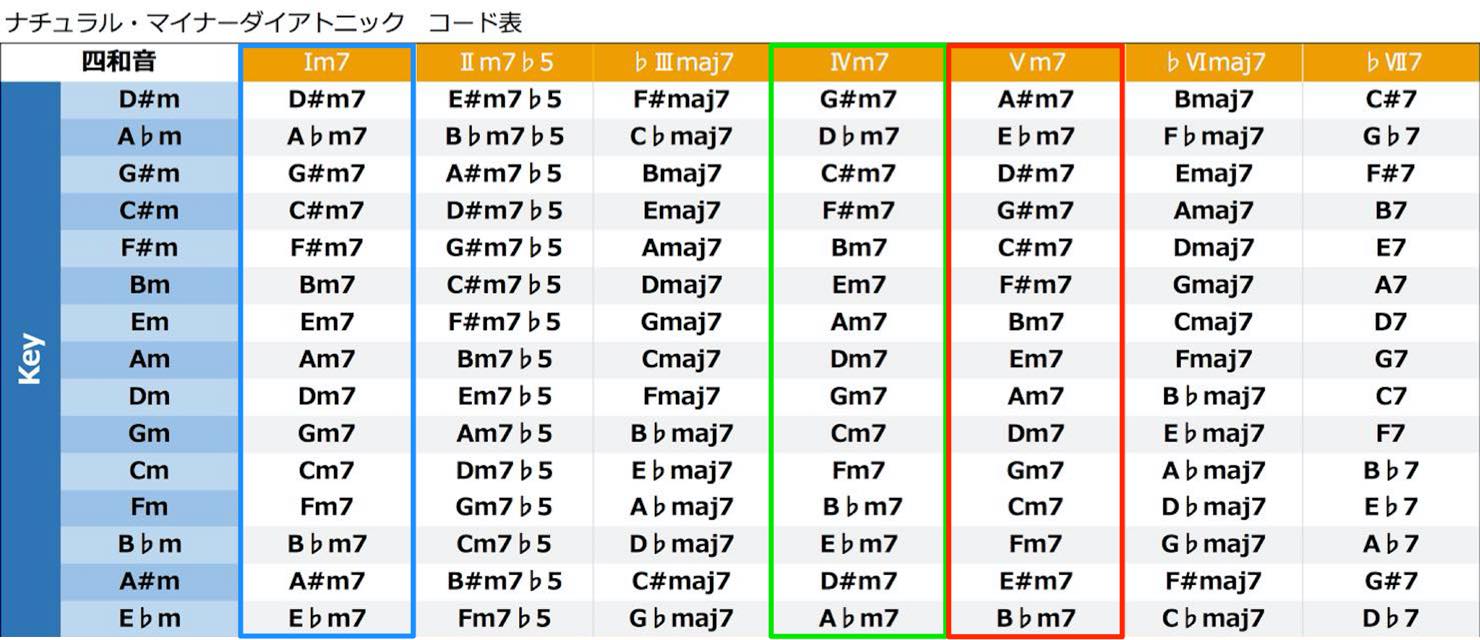Click the B7 chord cell
This screenshot has width=1480, height=640.
[1391, 211]
